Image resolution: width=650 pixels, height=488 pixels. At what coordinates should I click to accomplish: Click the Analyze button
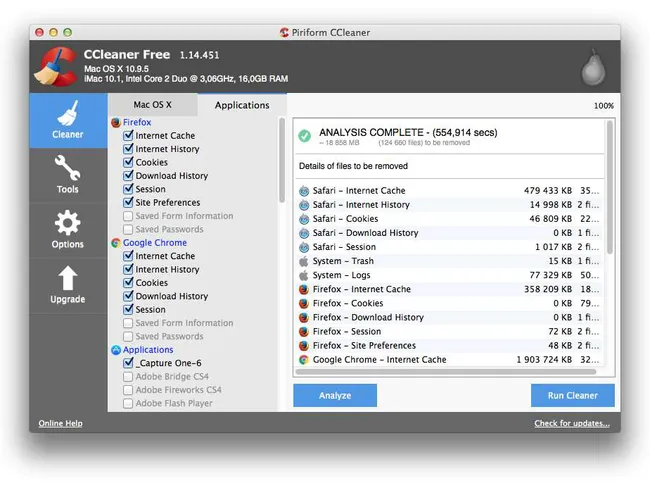point(334,395)
